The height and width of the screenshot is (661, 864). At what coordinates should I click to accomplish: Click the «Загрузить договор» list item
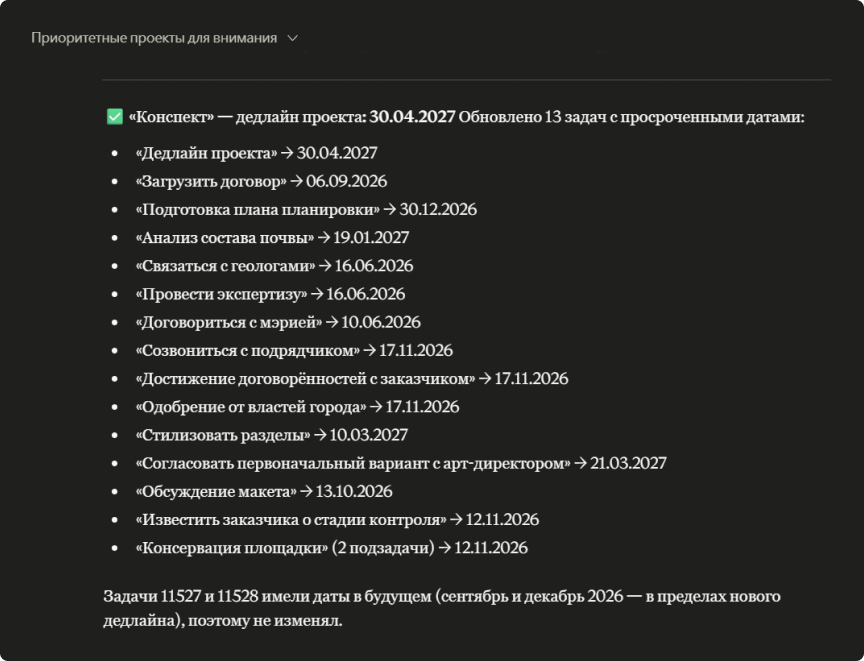(261, 181)
